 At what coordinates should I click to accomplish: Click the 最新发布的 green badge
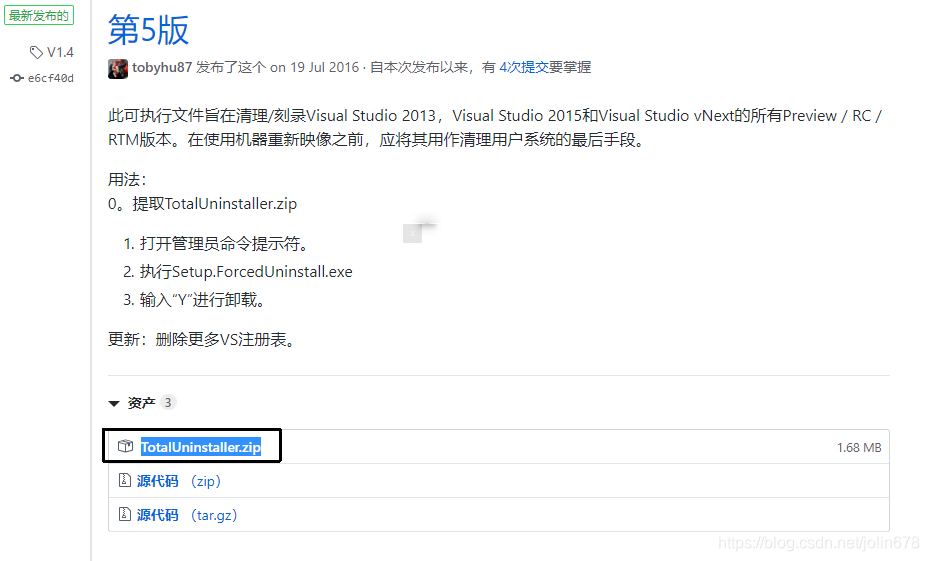pyautogui.click(x=39, y=15)
